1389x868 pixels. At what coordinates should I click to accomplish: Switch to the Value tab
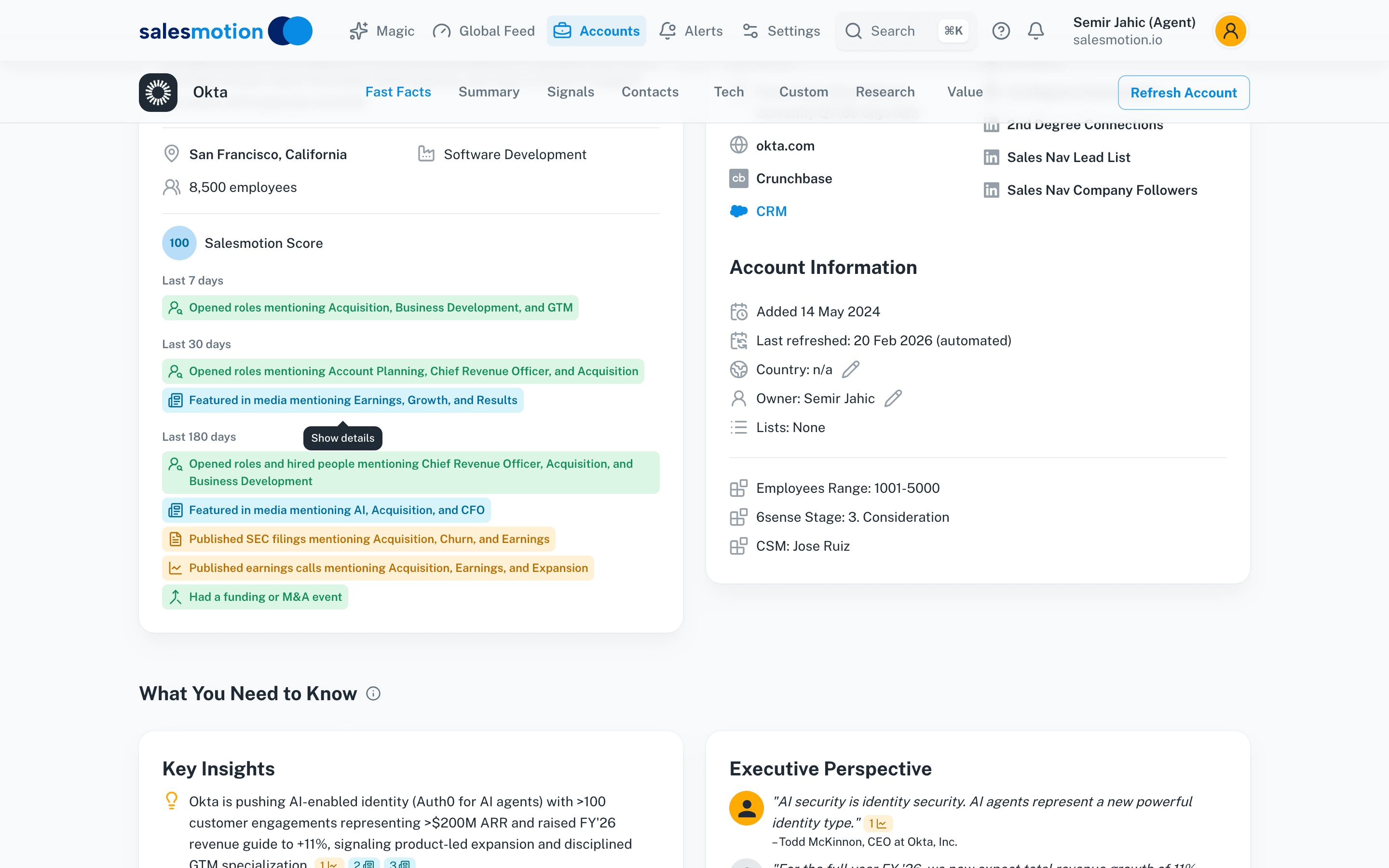(x=965, y=92)
